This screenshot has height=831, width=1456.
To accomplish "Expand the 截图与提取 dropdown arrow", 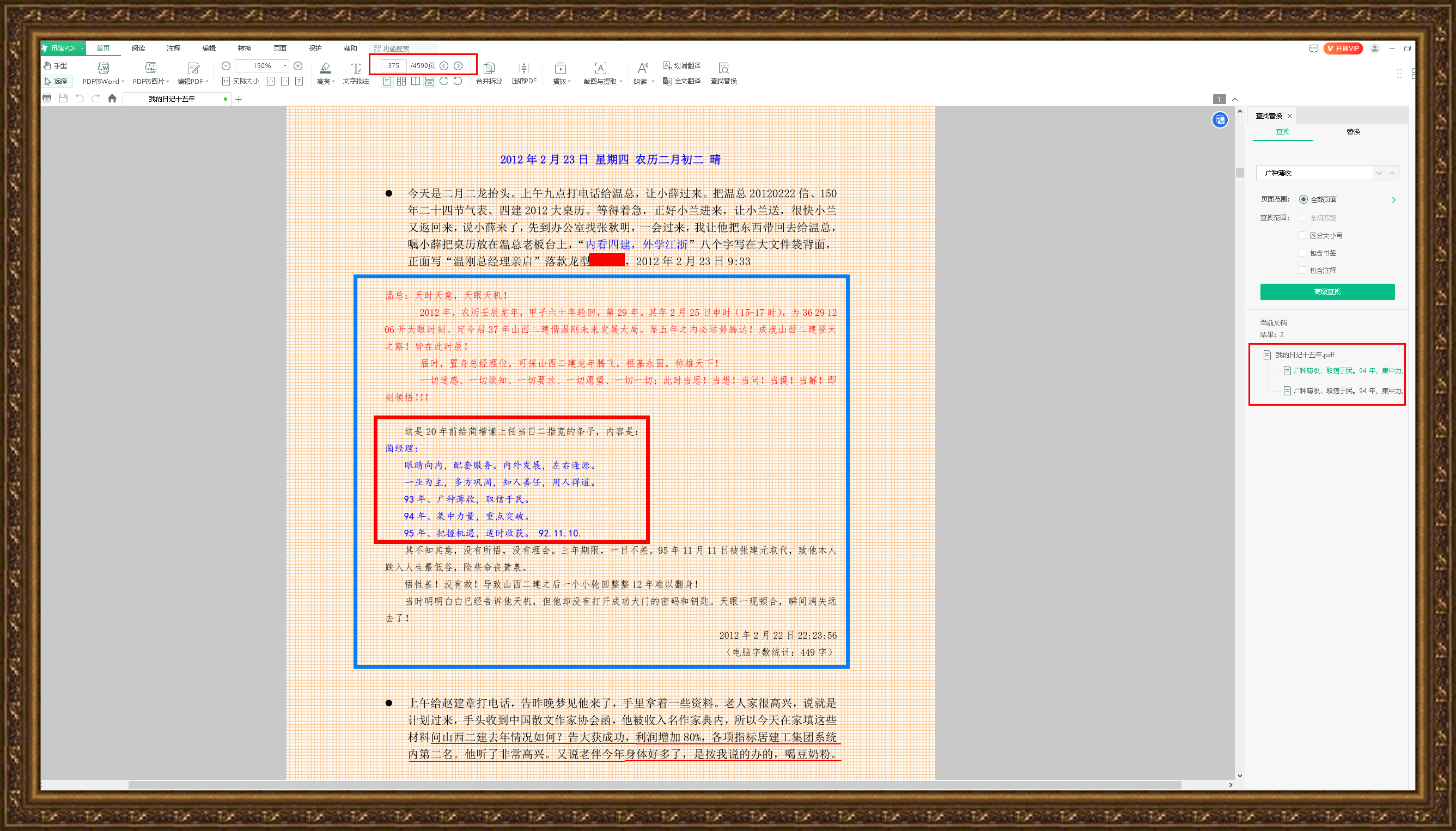I will click(621, 82).
